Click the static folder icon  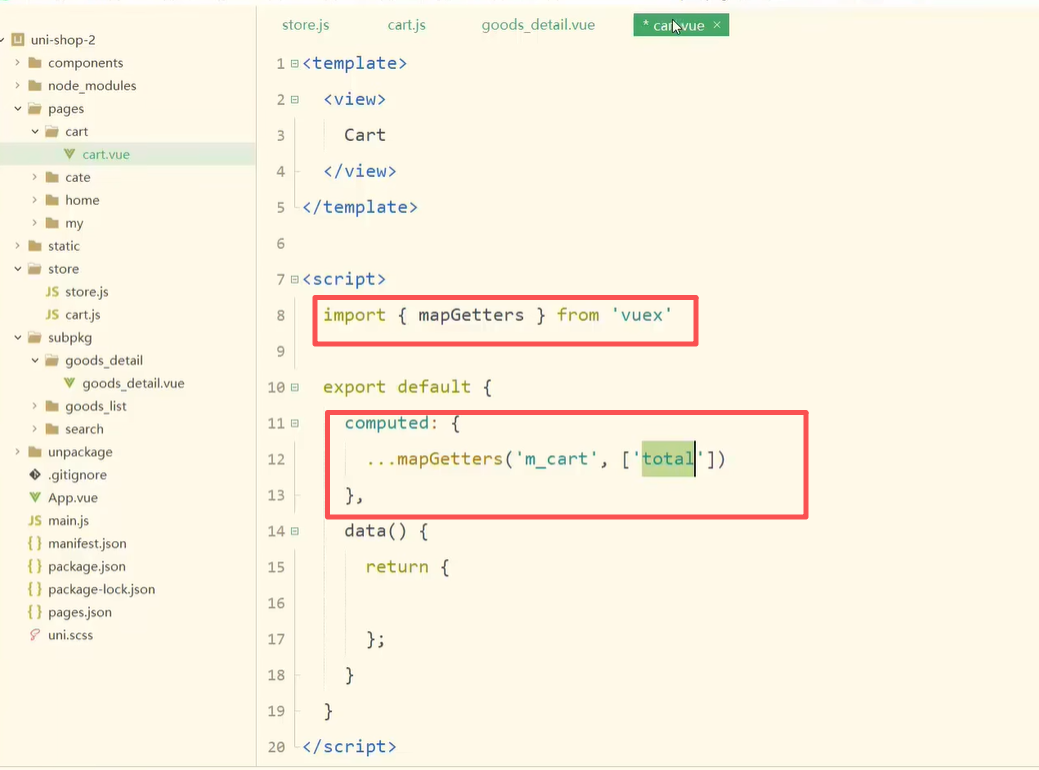click(35, 245)
